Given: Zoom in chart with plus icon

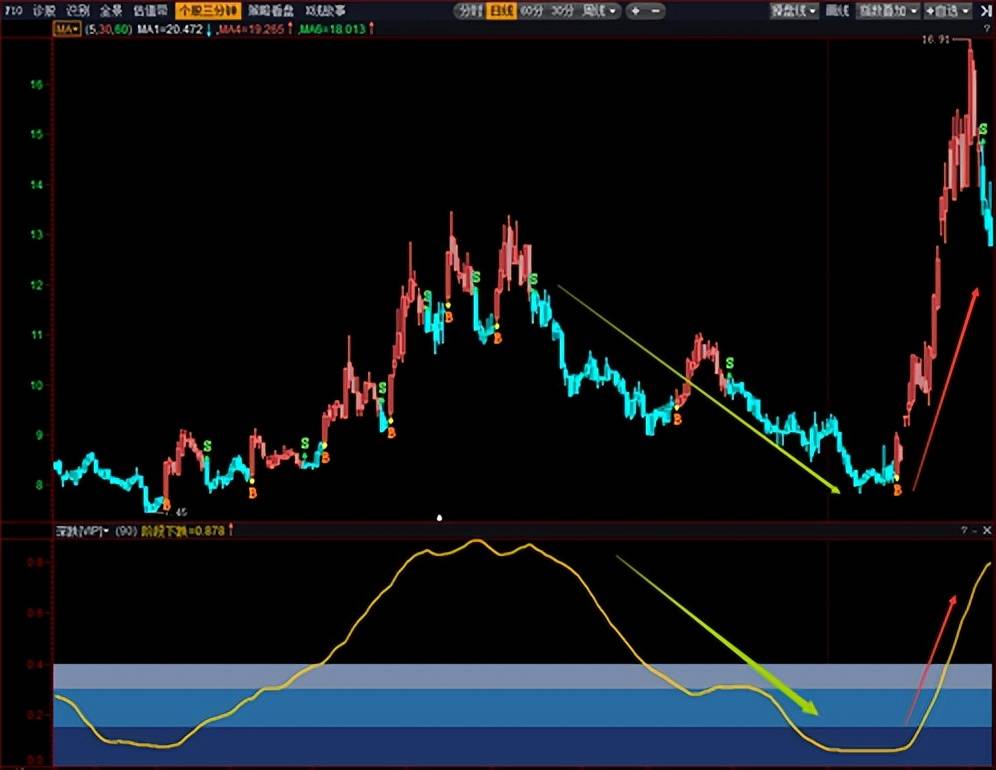Looking at the screenshot, I should tap(635, 11).
